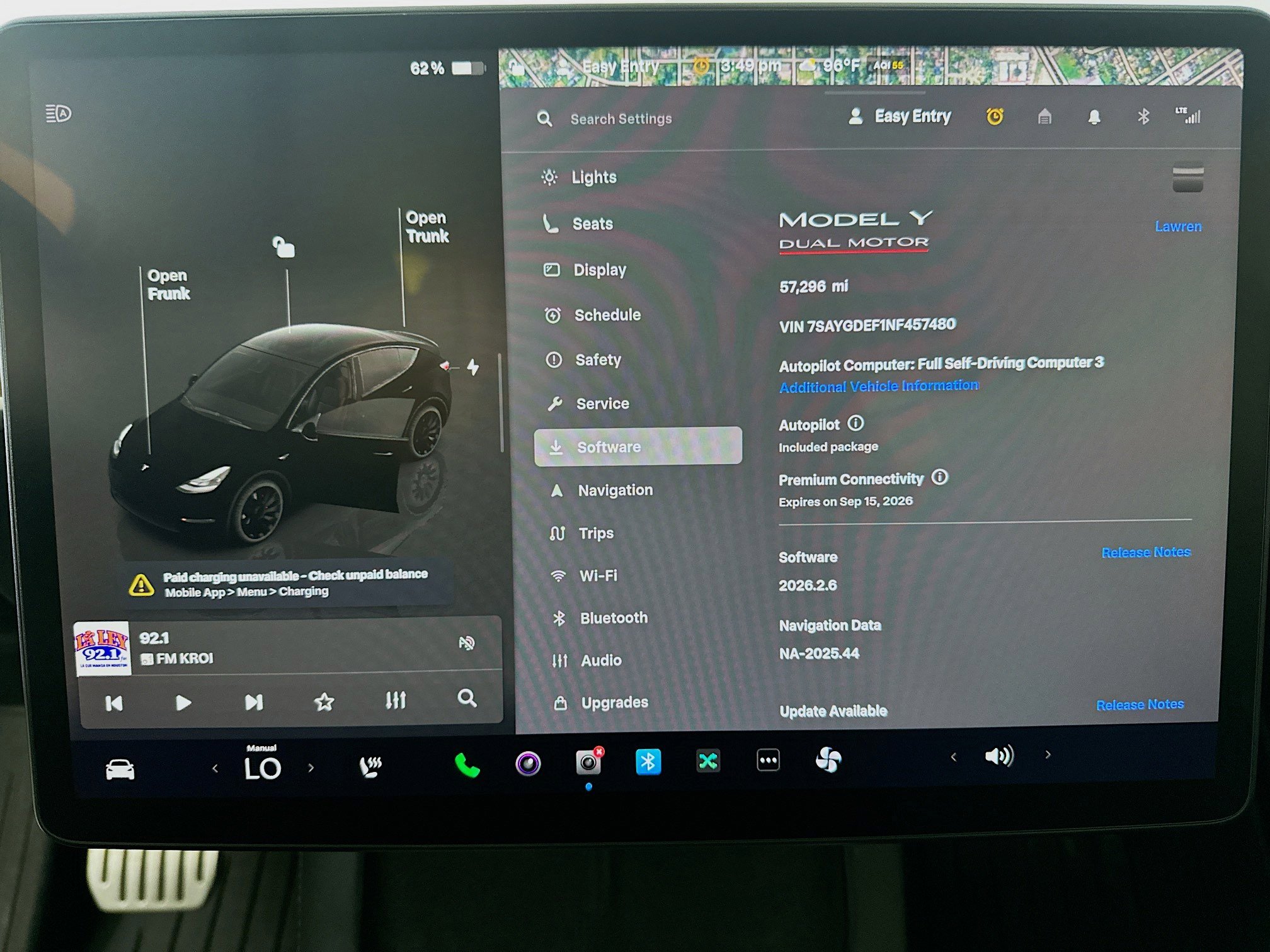Select Display in settings menu
This screenshot has height=952, width=1270.
585,270
